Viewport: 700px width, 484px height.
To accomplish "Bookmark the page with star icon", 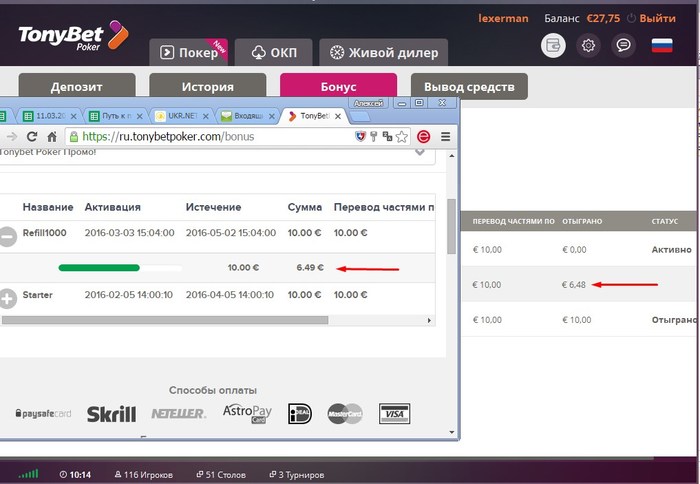I will point(401,137).
